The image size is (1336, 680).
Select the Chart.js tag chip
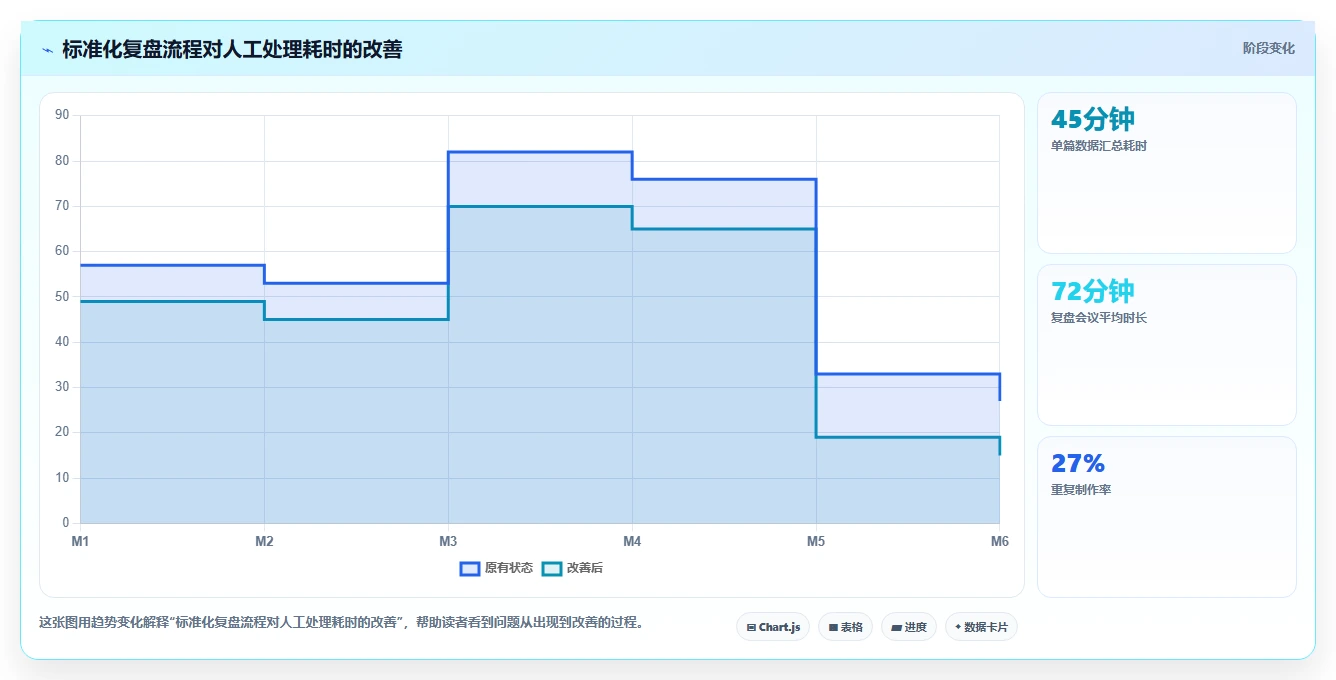(773, 627)
